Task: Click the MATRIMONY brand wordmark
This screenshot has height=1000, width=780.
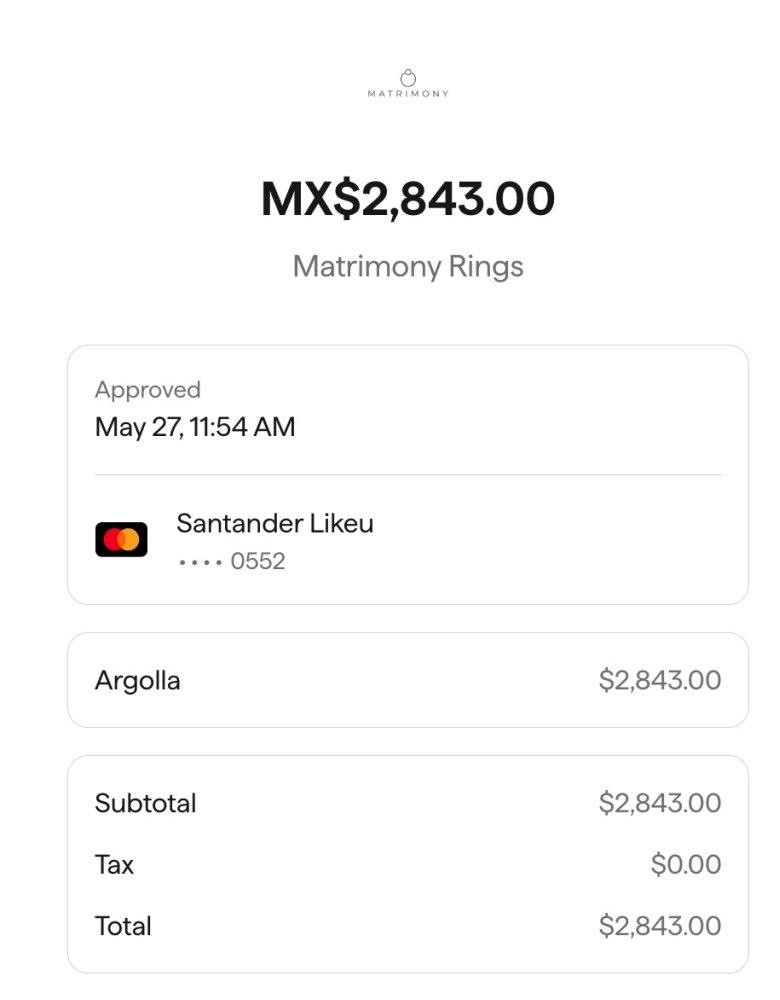Action: (408, 94)
